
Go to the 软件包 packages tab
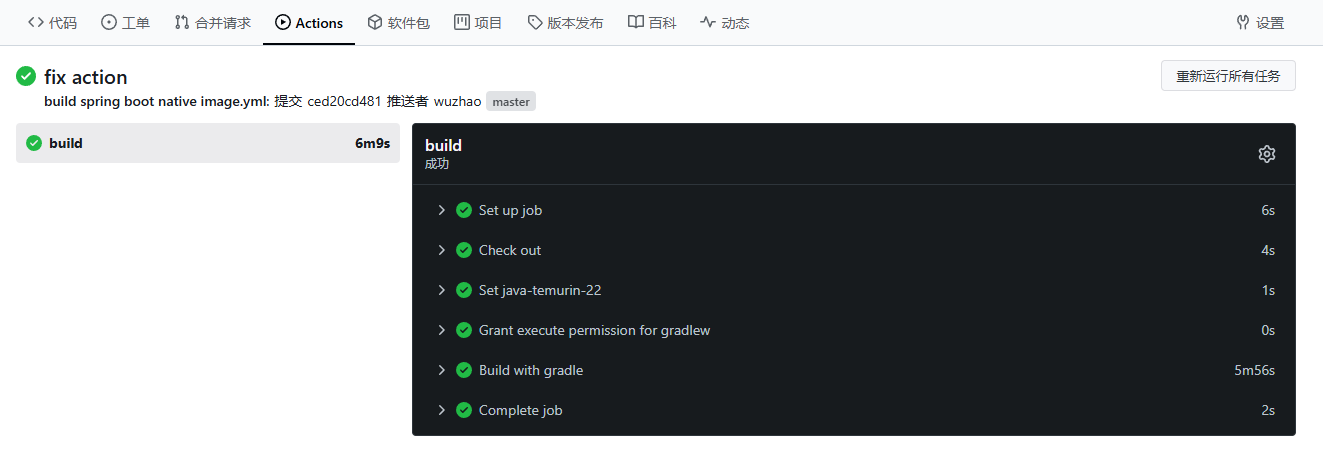pyautogui.click(x=398, y=22)
